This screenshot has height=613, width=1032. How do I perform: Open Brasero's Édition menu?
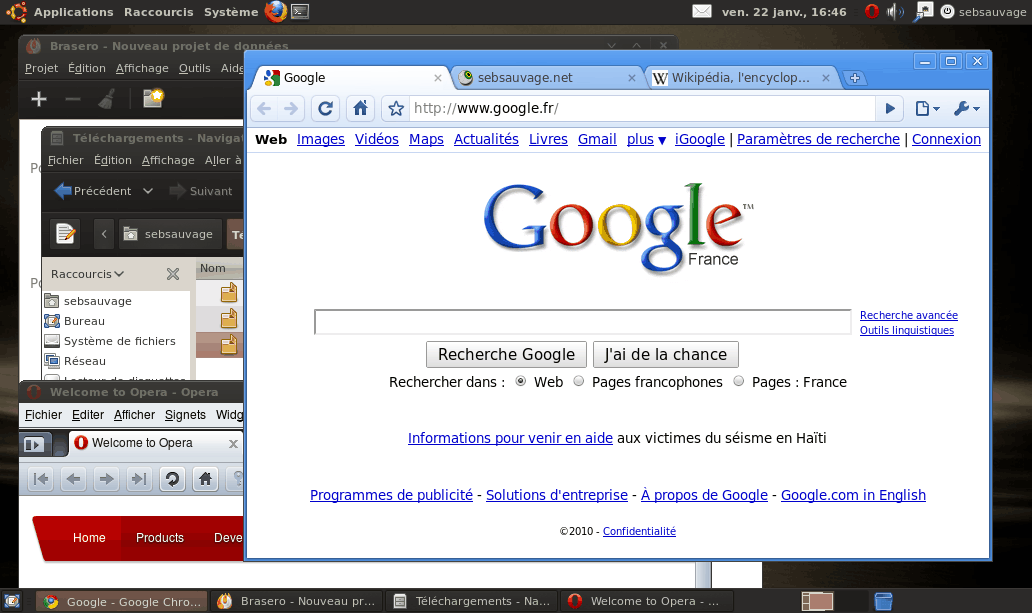click(87, 68)
